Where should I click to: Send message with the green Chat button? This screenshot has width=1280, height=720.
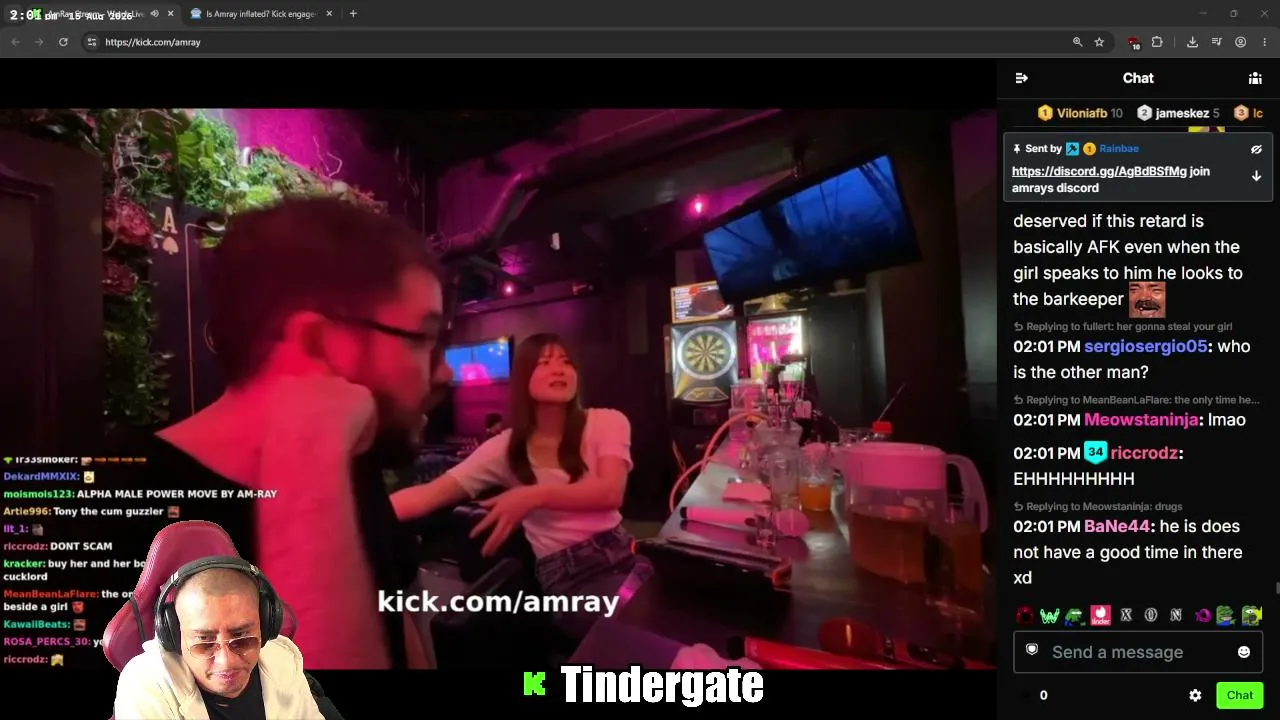pyautogui.click(x=1240, y=695)
